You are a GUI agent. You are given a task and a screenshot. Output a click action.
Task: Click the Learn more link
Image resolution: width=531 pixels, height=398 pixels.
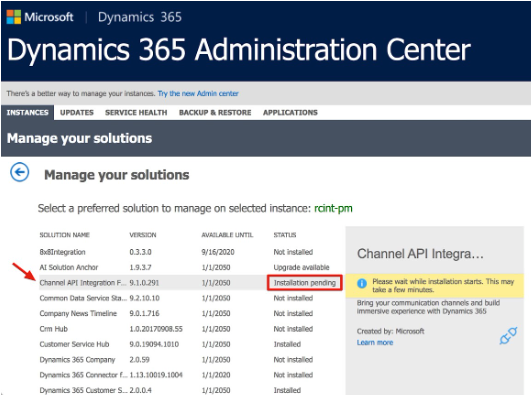pyautogui.click(x=375, y=342)
